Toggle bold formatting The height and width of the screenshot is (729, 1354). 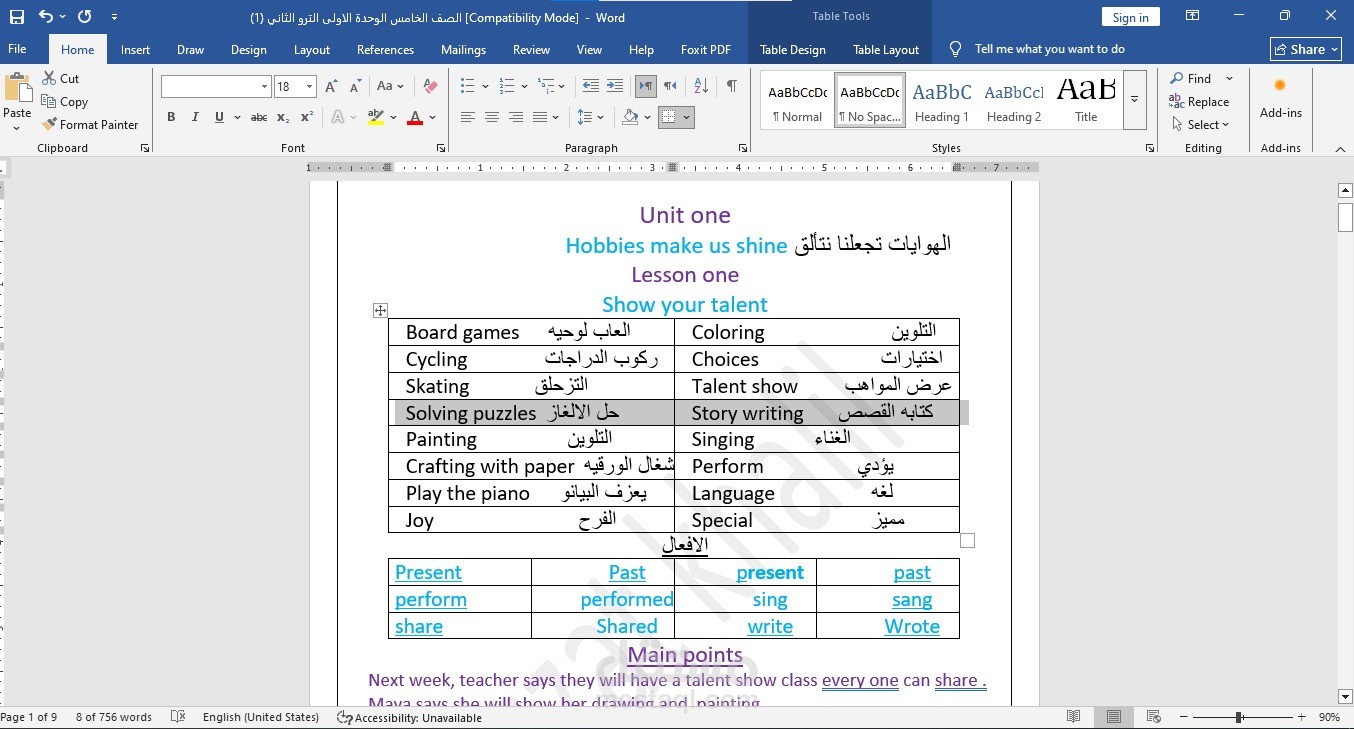(171, 117)
